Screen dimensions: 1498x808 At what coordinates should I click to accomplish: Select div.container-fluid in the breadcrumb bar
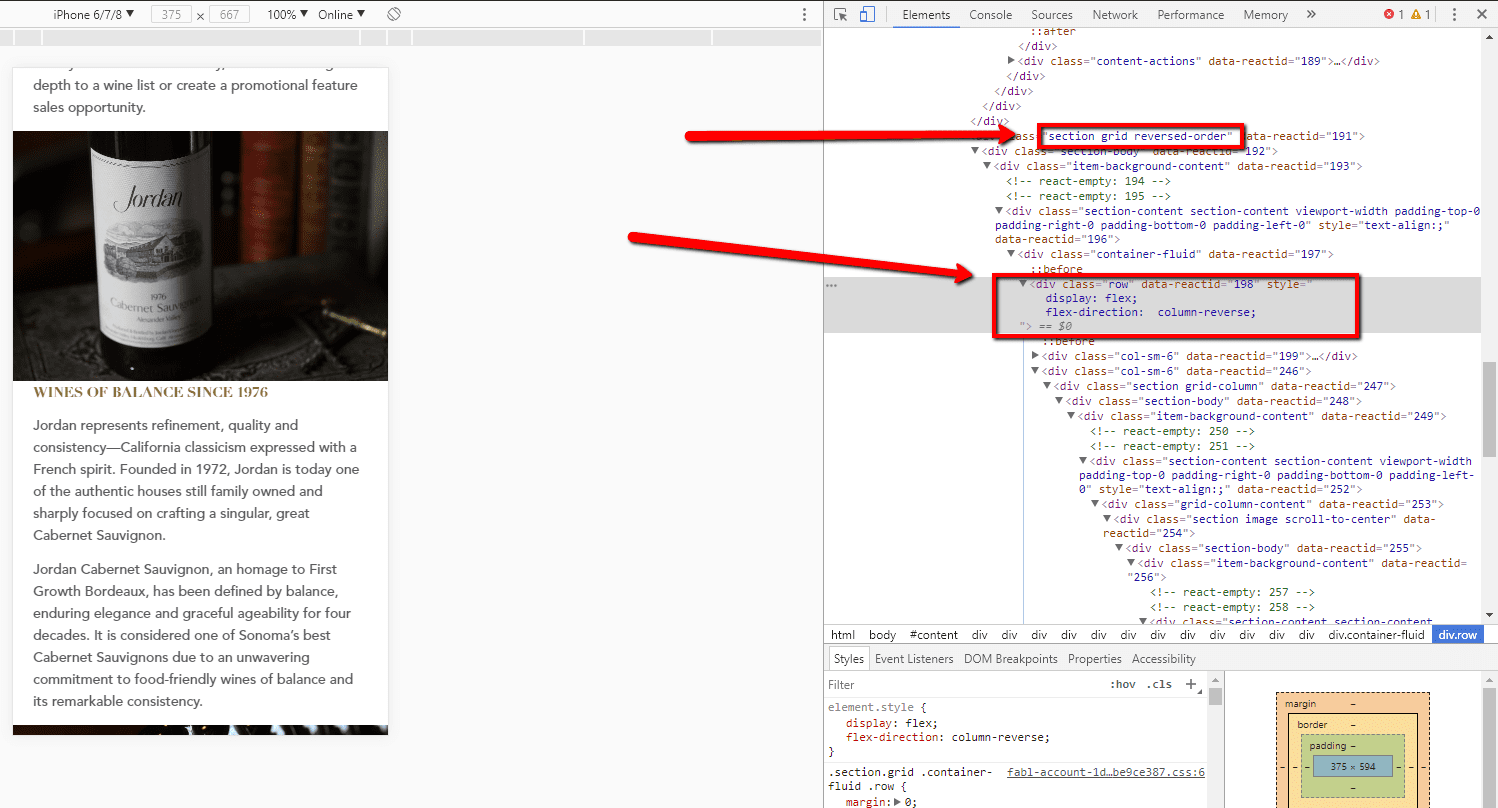click(1376, 635)
